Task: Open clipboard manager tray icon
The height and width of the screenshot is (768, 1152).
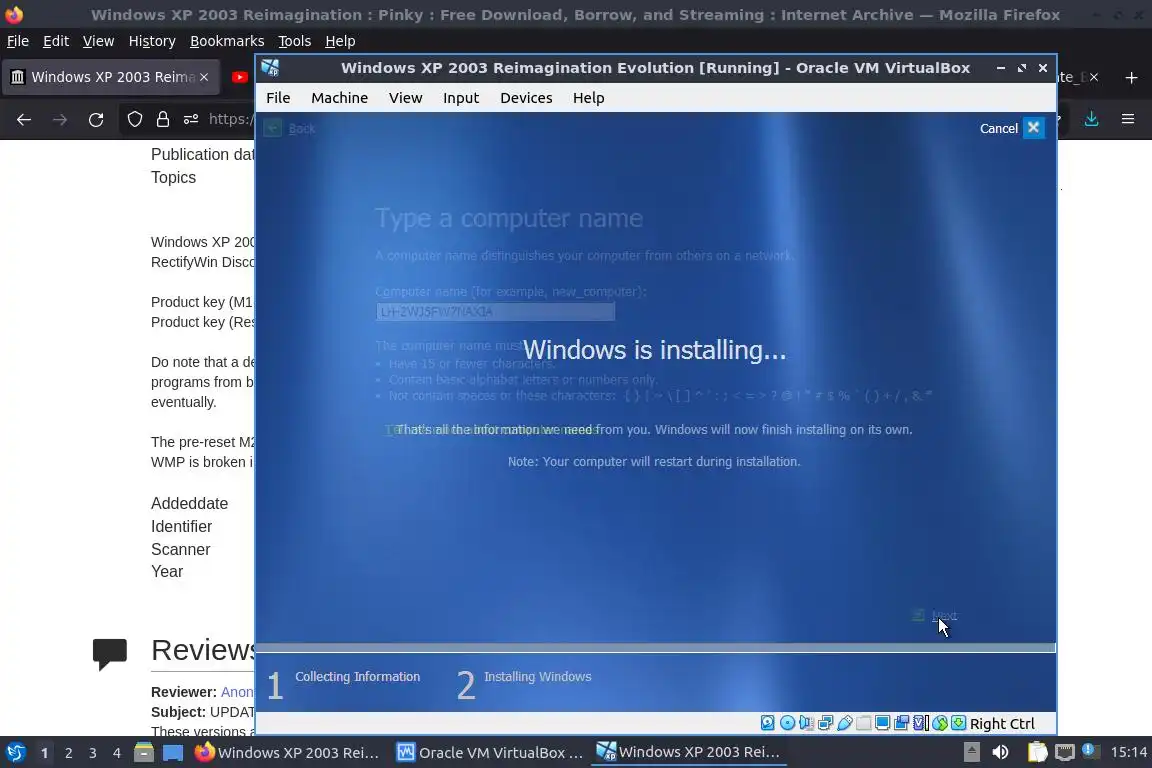Action: tap(1037, 753)
